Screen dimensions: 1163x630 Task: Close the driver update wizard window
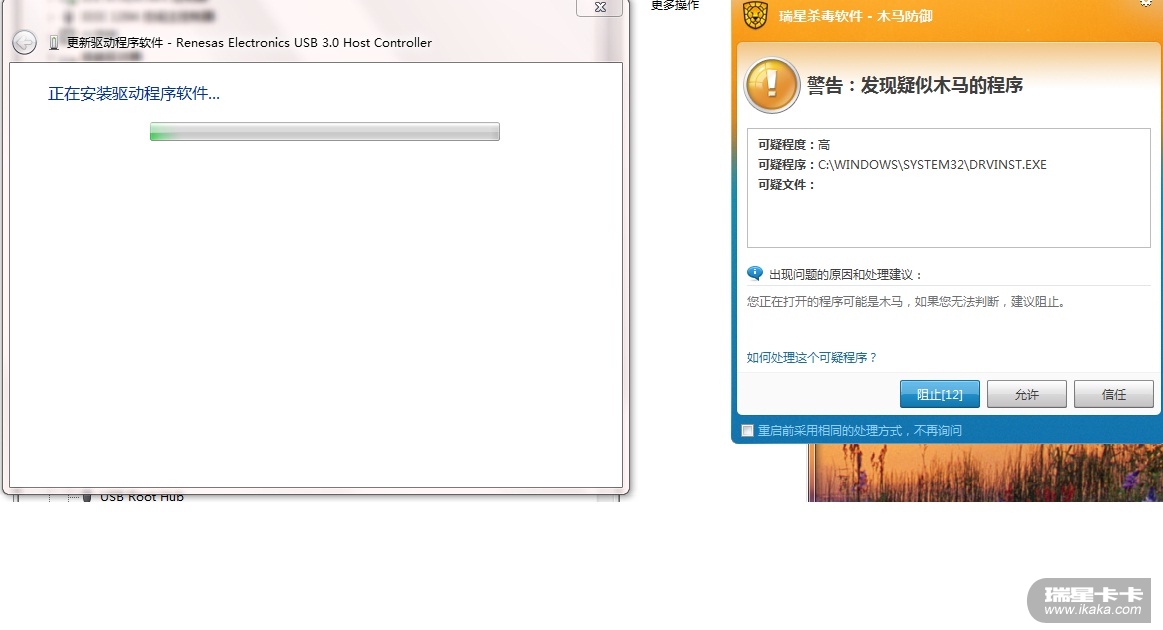[x=599, y=7]
